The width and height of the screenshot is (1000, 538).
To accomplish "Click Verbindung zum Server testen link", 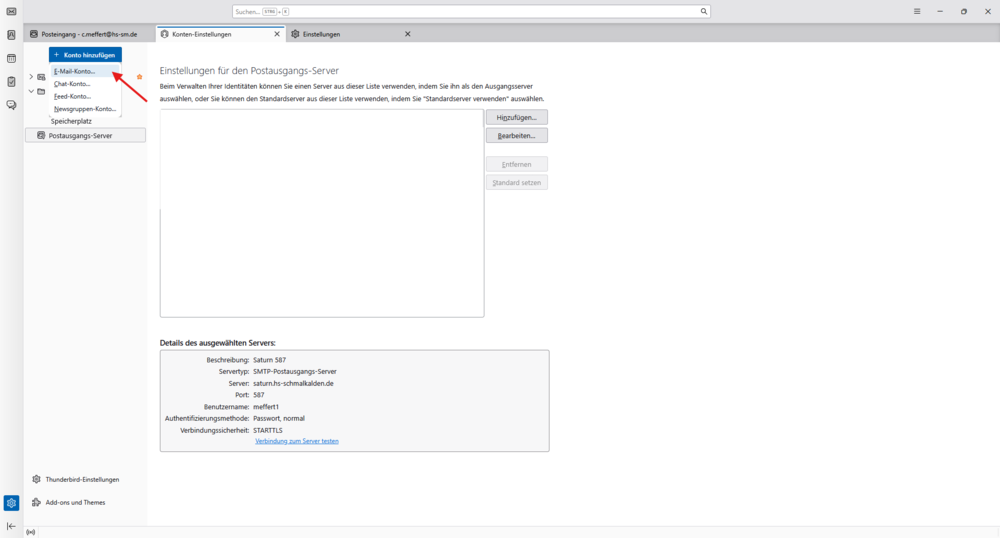I will click(x=297, y=441).
